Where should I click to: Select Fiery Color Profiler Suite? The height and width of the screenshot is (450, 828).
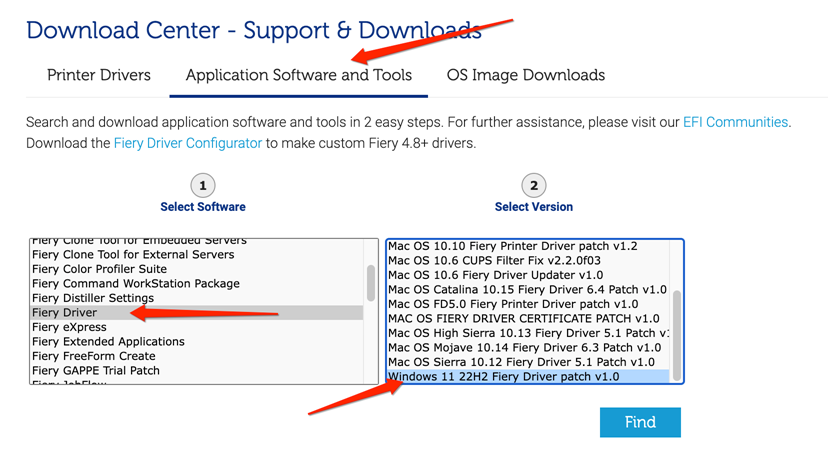(x=100, y=269)
